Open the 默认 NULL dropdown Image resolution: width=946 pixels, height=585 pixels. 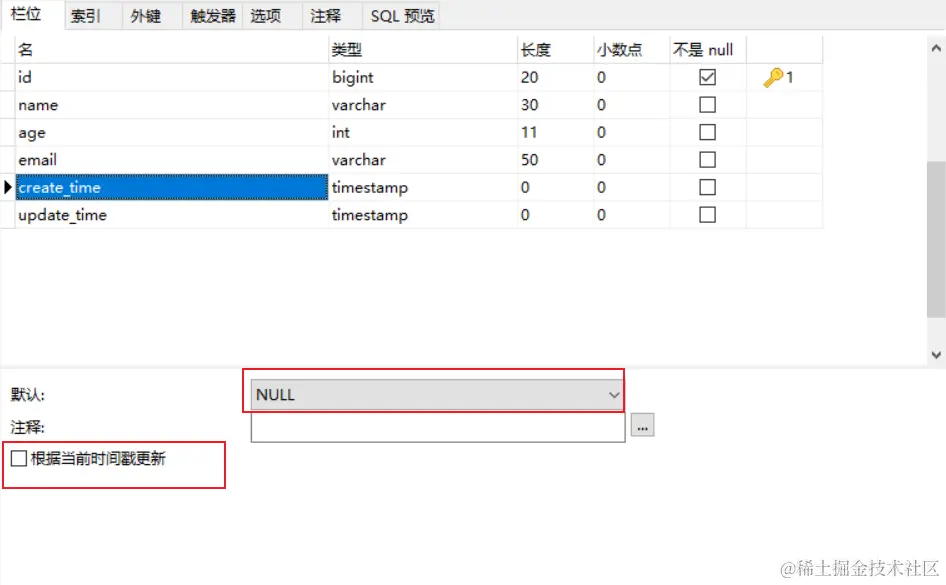click(437, 395)
